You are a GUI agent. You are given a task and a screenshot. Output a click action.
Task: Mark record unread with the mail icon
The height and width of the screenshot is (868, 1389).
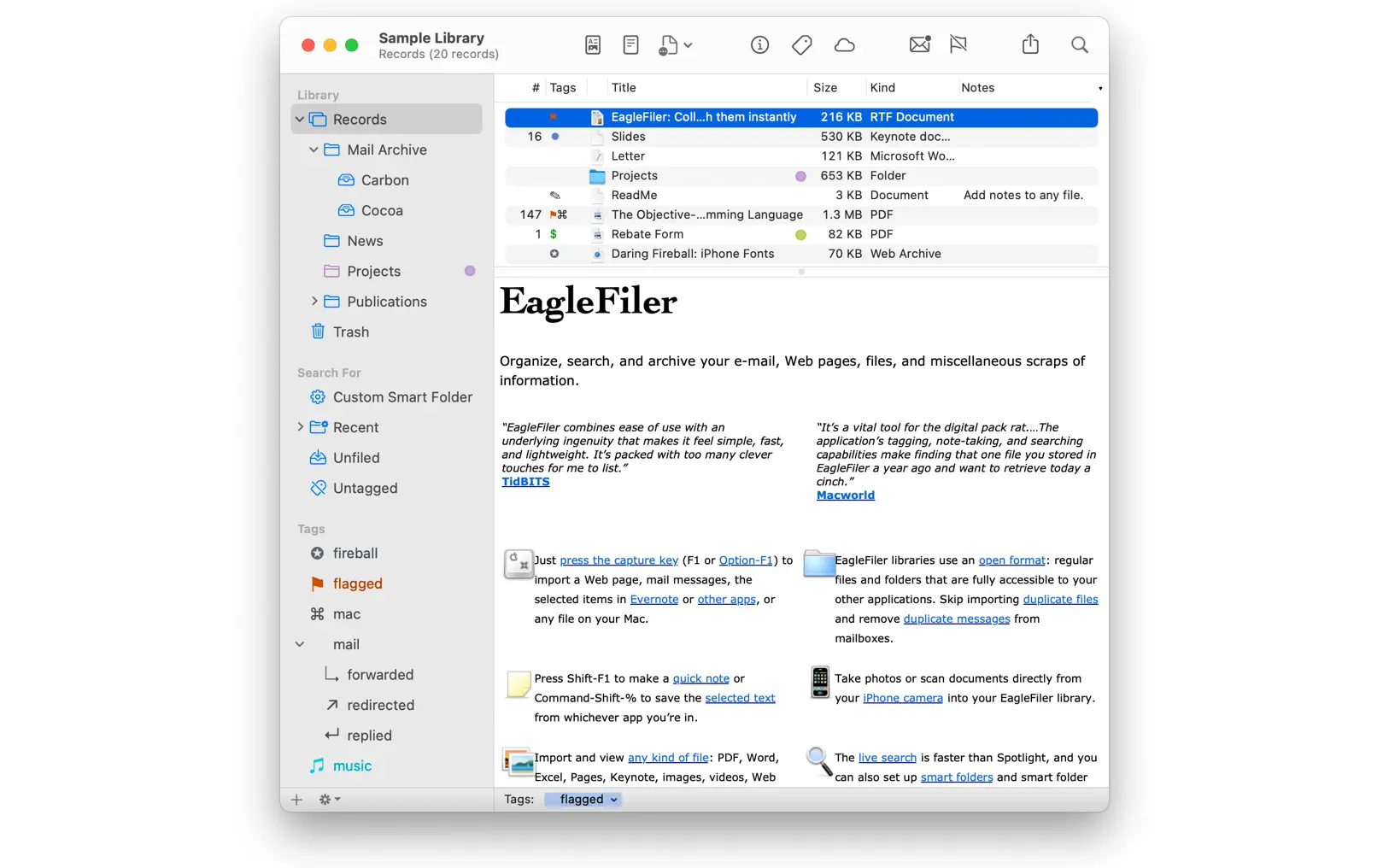click(920, 44)
